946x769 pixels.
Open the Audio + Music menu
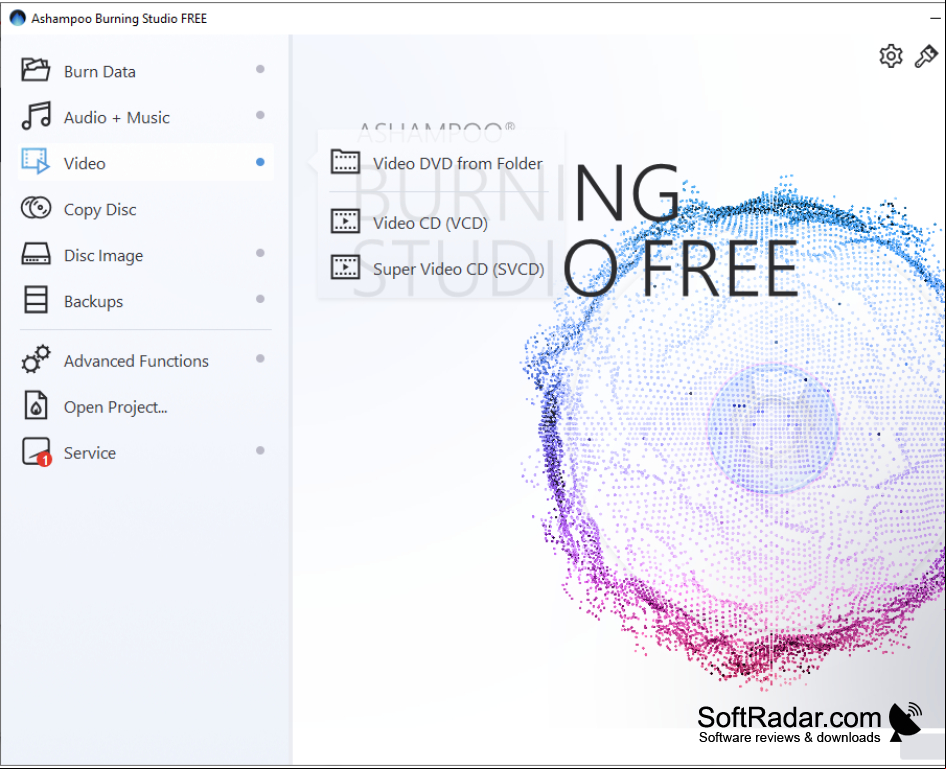[145, 116]
